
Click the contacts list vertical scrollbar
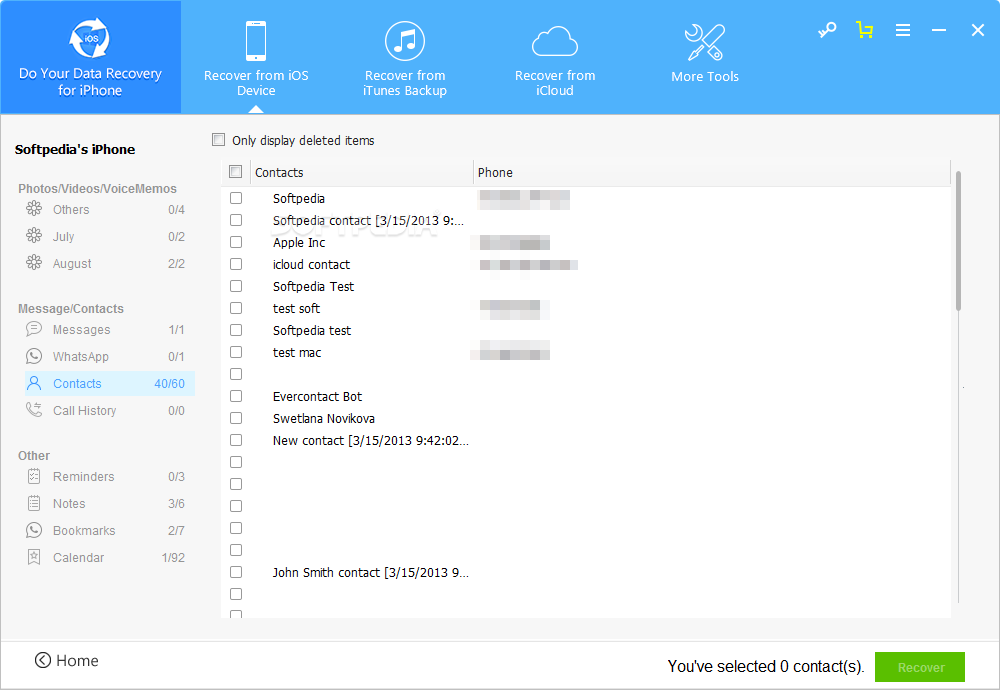[x=958, y=241]
